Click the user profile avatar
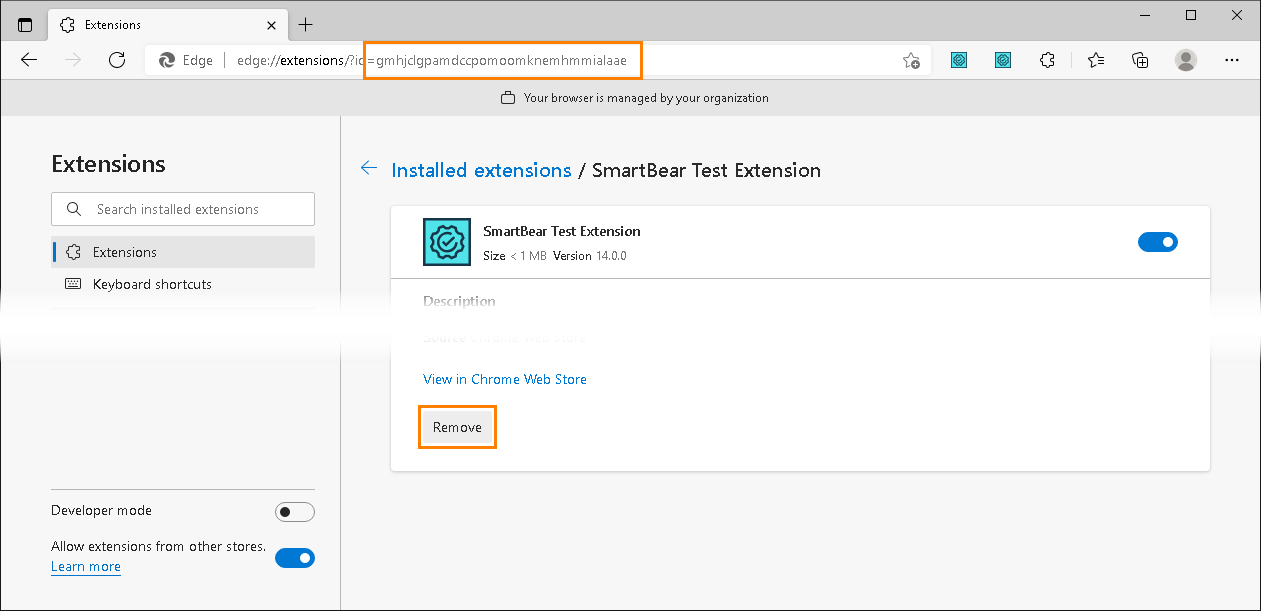This screenshot has height=611, width=1261. [1186, 60]
